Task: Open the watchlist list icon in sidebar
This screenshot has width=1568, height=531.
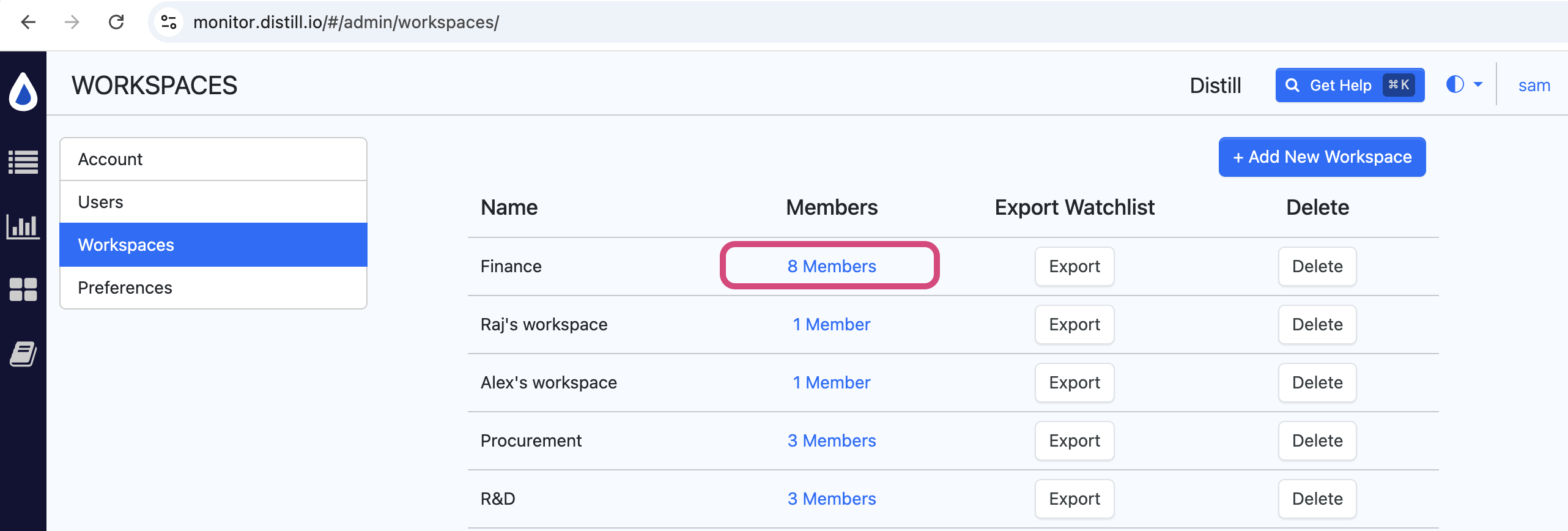Action: [x=23, y=162]
